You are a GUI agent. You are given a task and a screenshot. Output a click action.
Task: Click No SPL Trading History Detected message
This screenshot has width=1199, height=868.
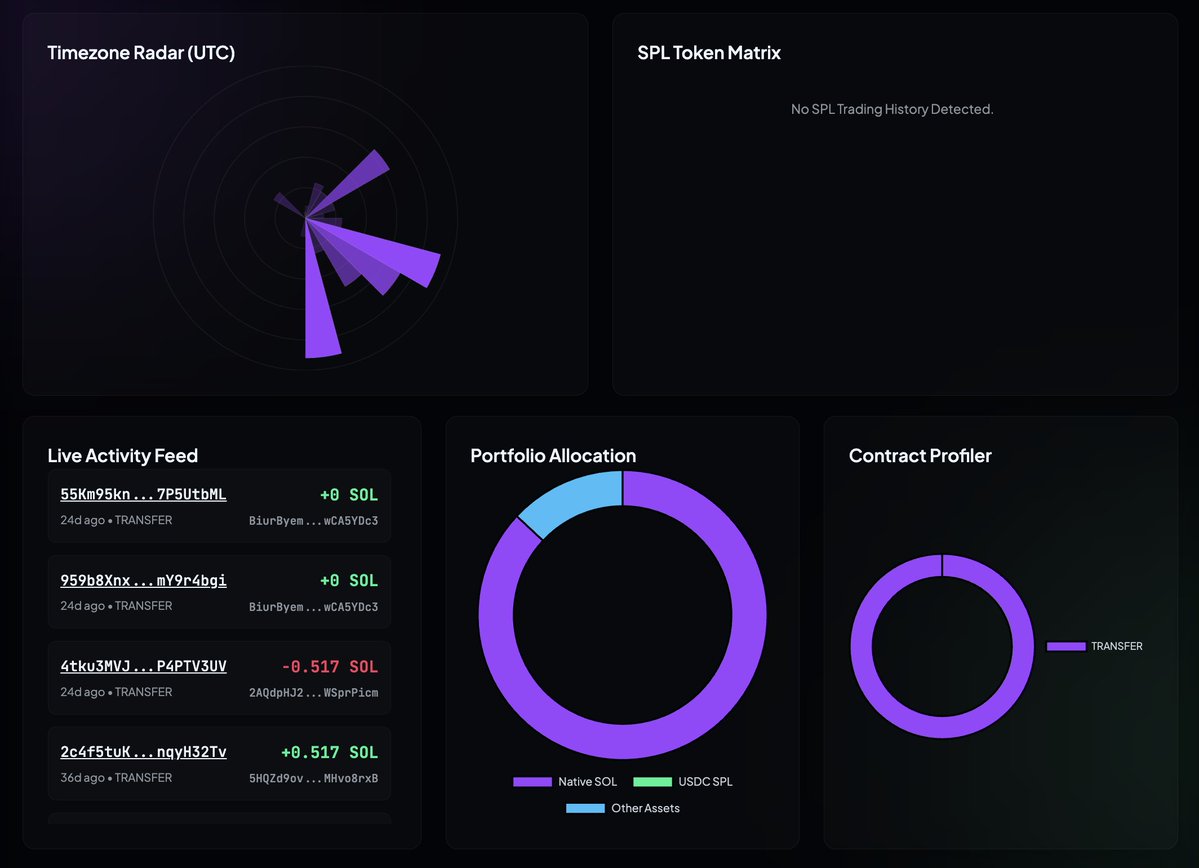point(892,109)
